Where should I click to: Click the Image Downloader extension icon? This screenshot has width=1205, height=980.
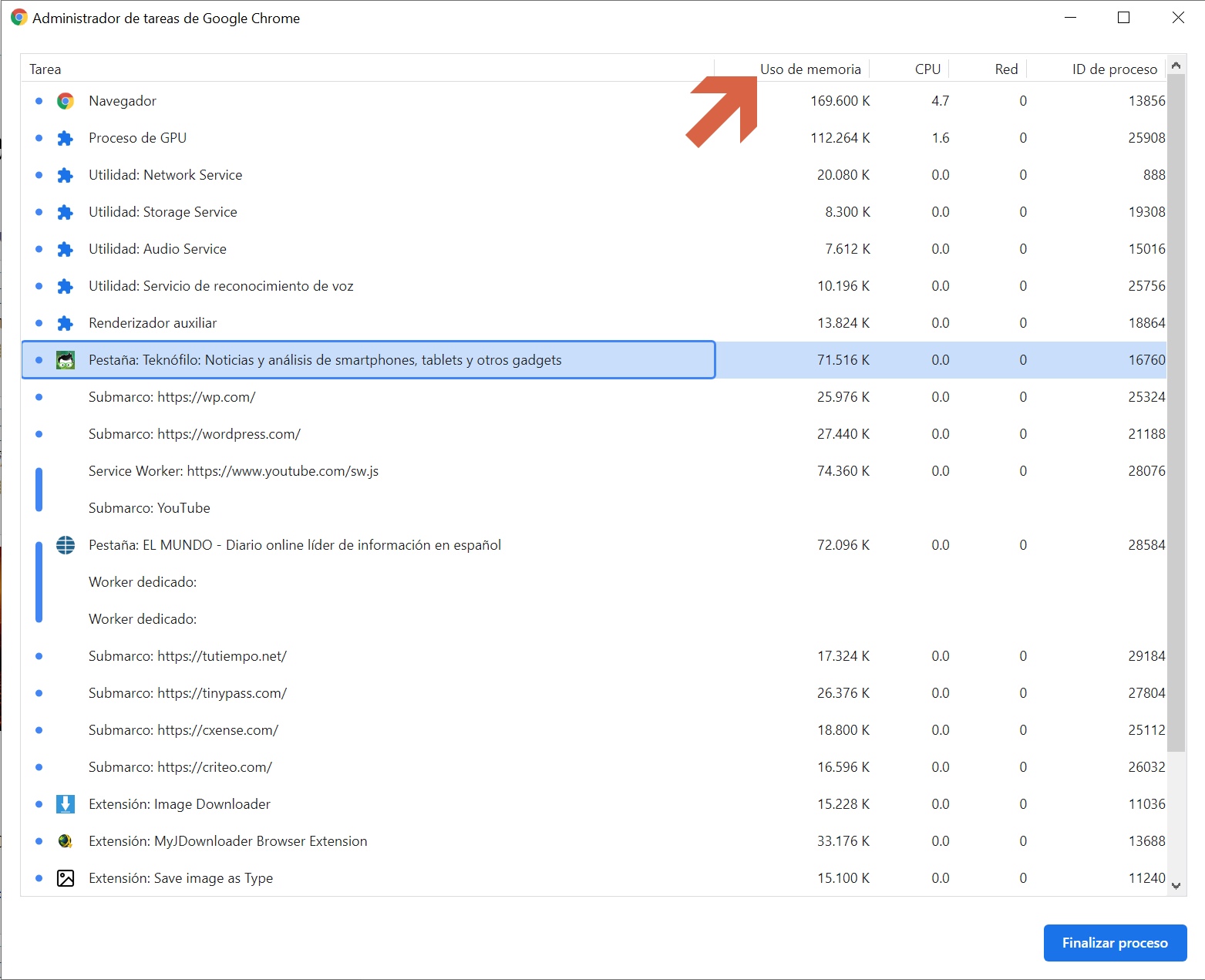coord(66,804)
